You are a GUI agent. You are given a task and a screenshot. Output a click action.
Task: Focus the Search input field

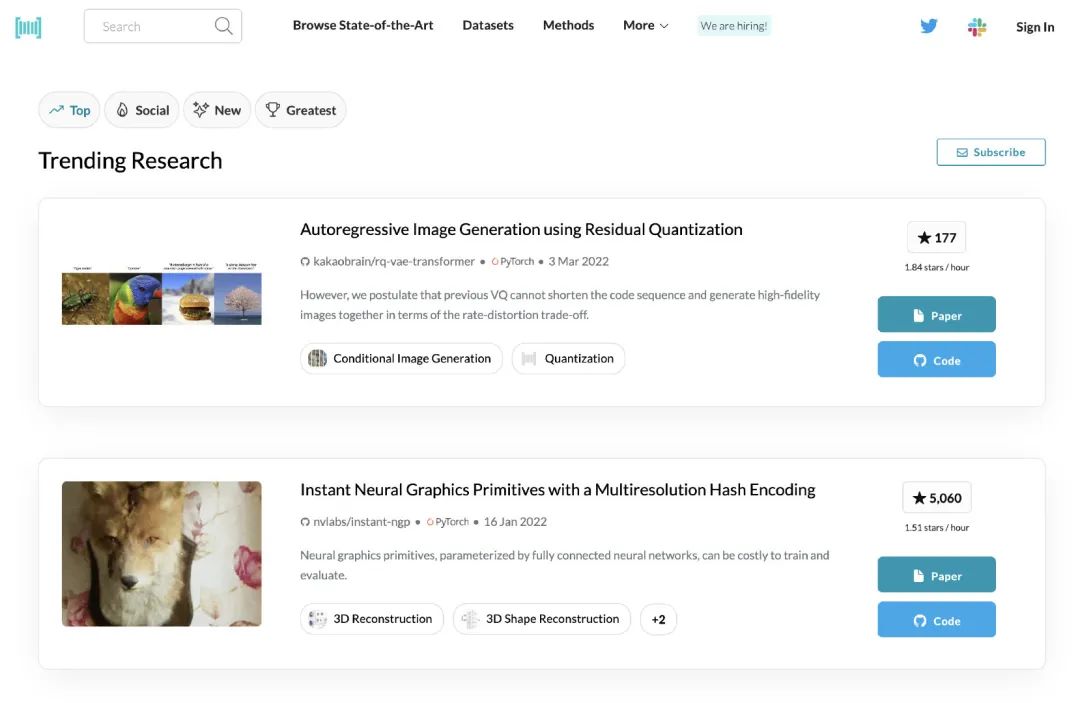(x=163, y=26)
